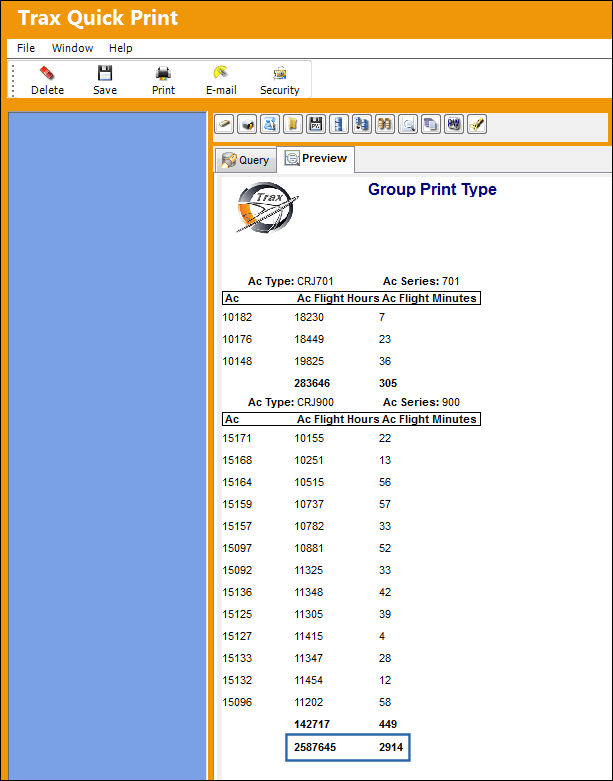The image size is (613, 781).
Task: Select the Preview tab
Action: coord(316,158)
